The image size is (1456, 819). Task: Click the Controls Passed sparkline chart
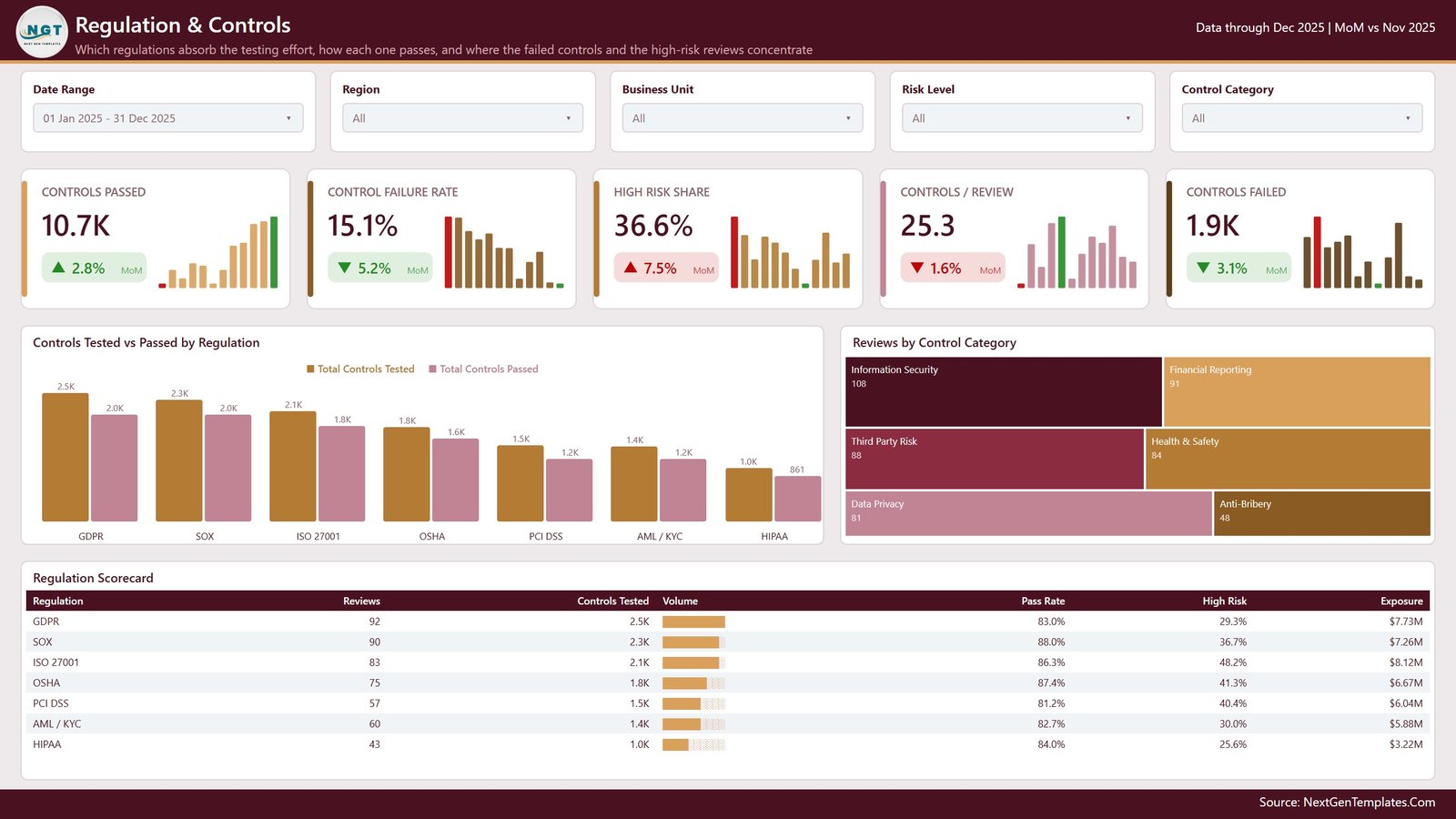[218, 252]
